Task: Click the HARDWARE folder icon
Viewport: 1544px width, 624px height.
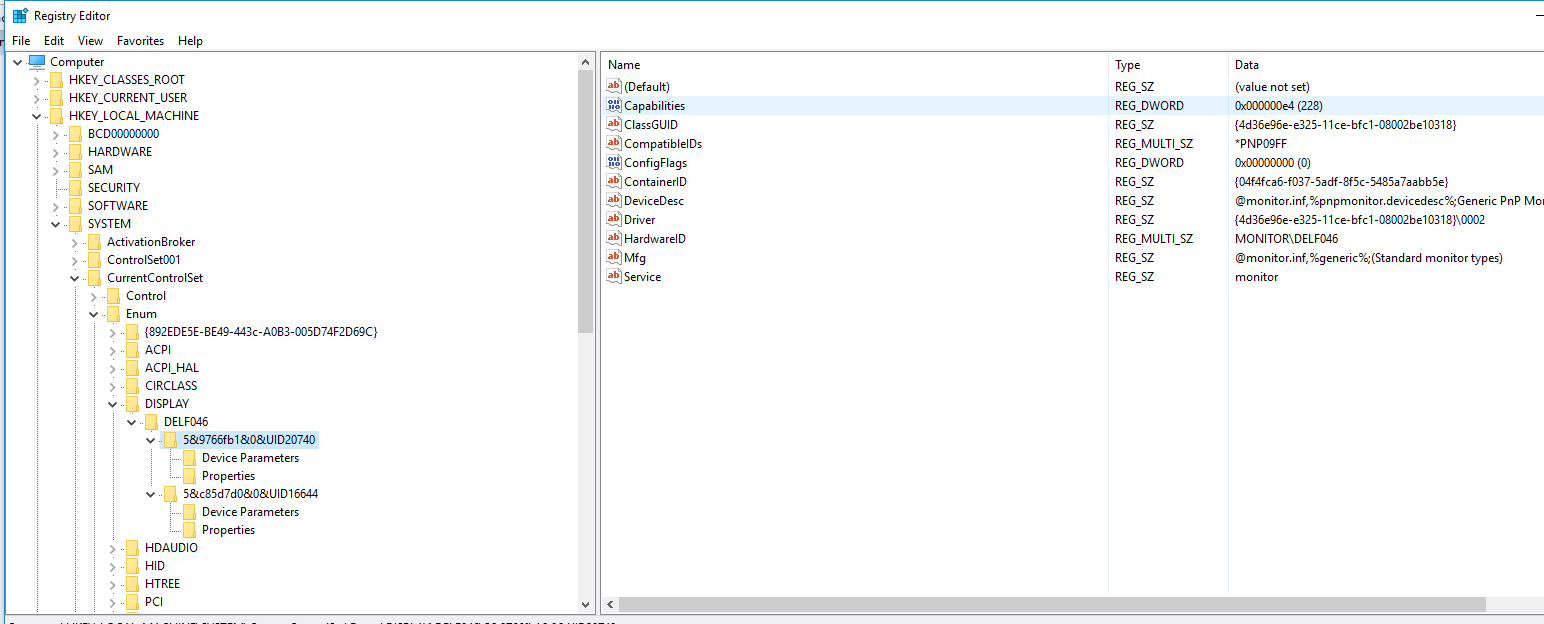Action: 75,152
